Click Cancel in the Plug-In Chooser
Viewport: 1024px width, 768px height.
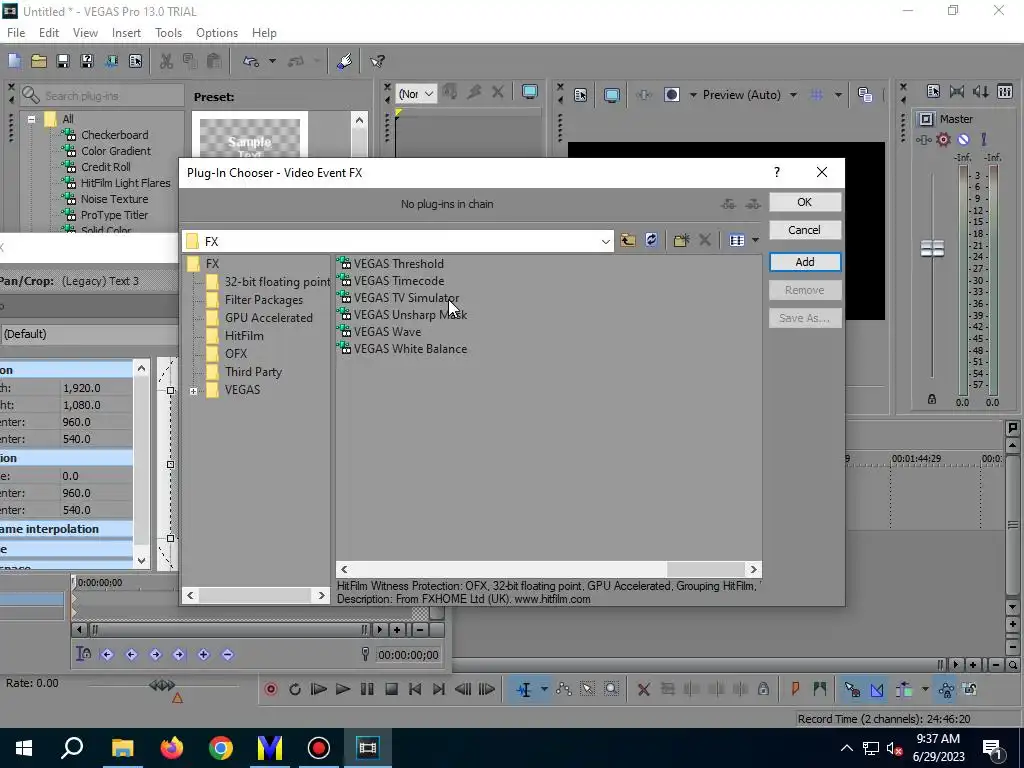click(805, 230)
